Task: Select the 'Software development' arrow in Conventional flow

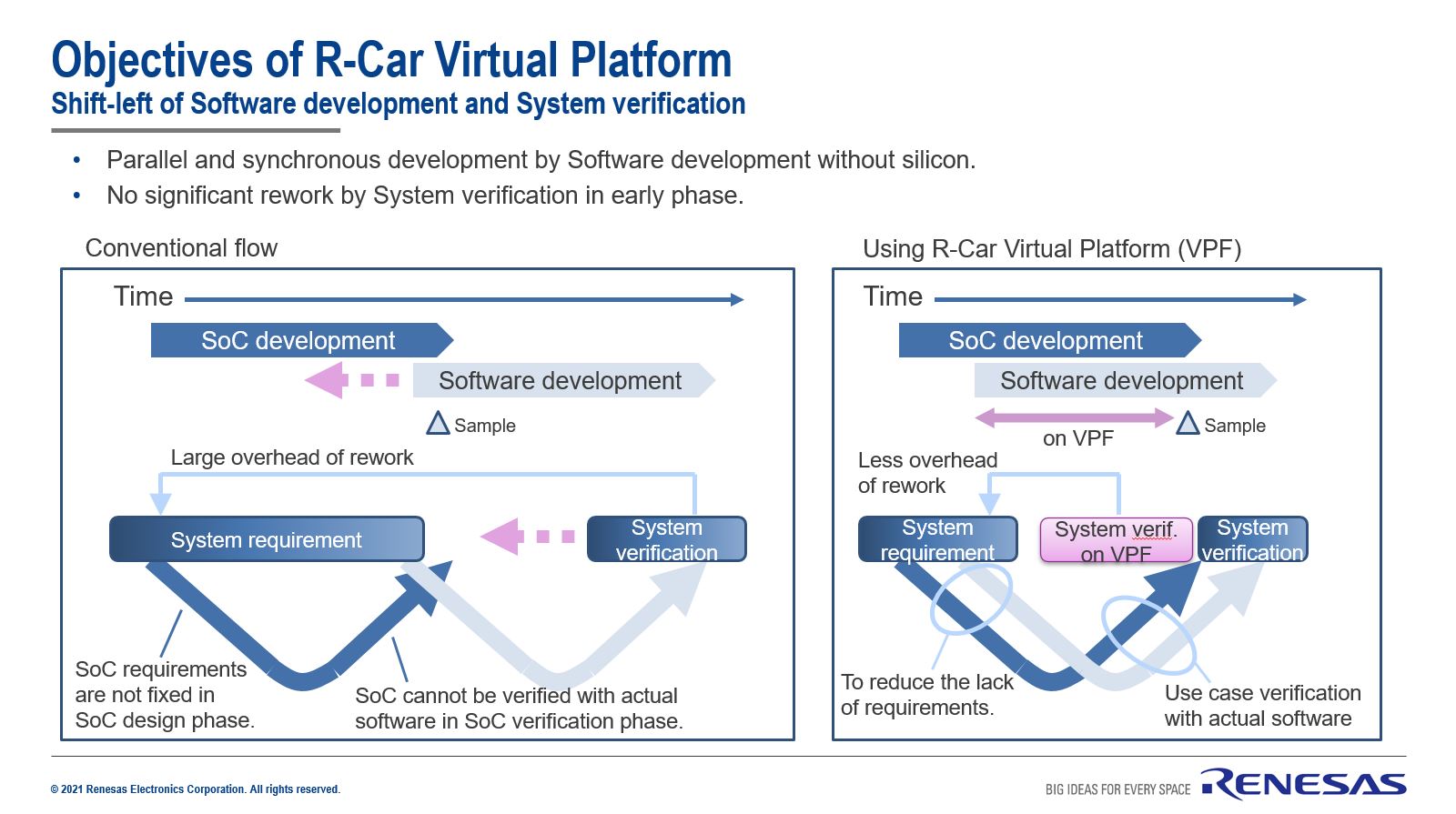Action: point(564,380)
